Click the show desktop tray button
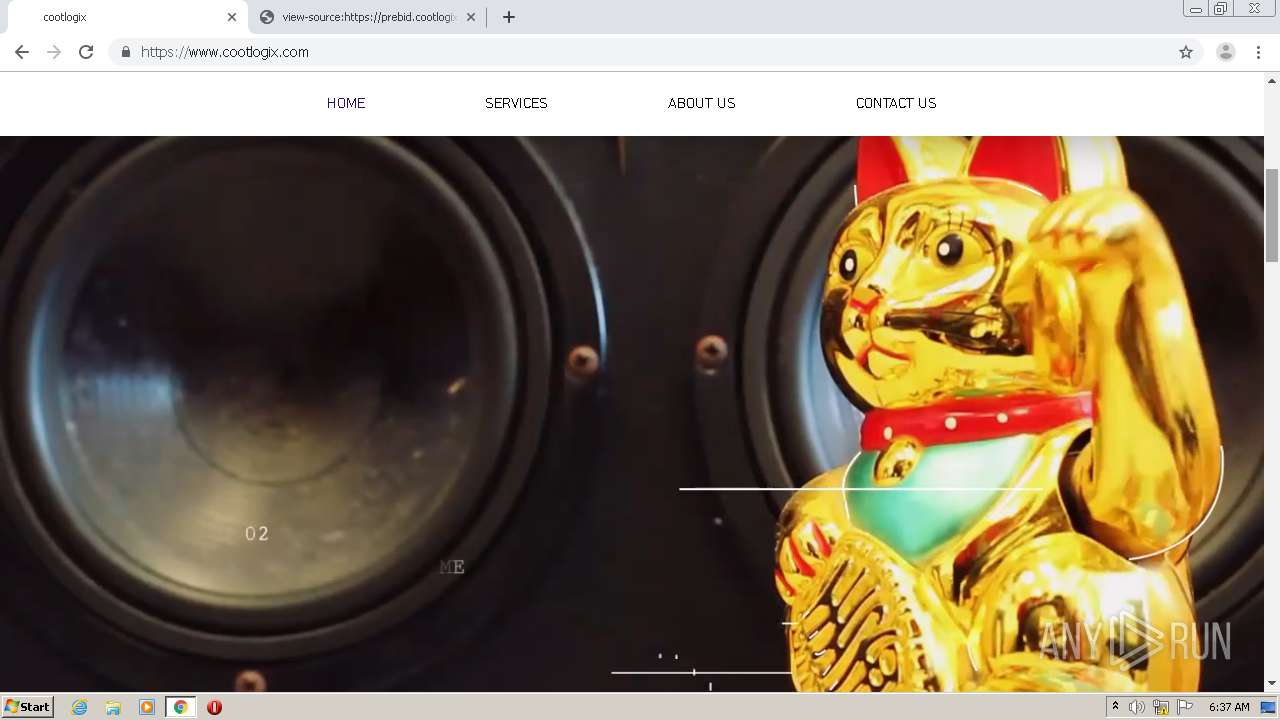1280x720 pixels. (x=1269, y=707)
